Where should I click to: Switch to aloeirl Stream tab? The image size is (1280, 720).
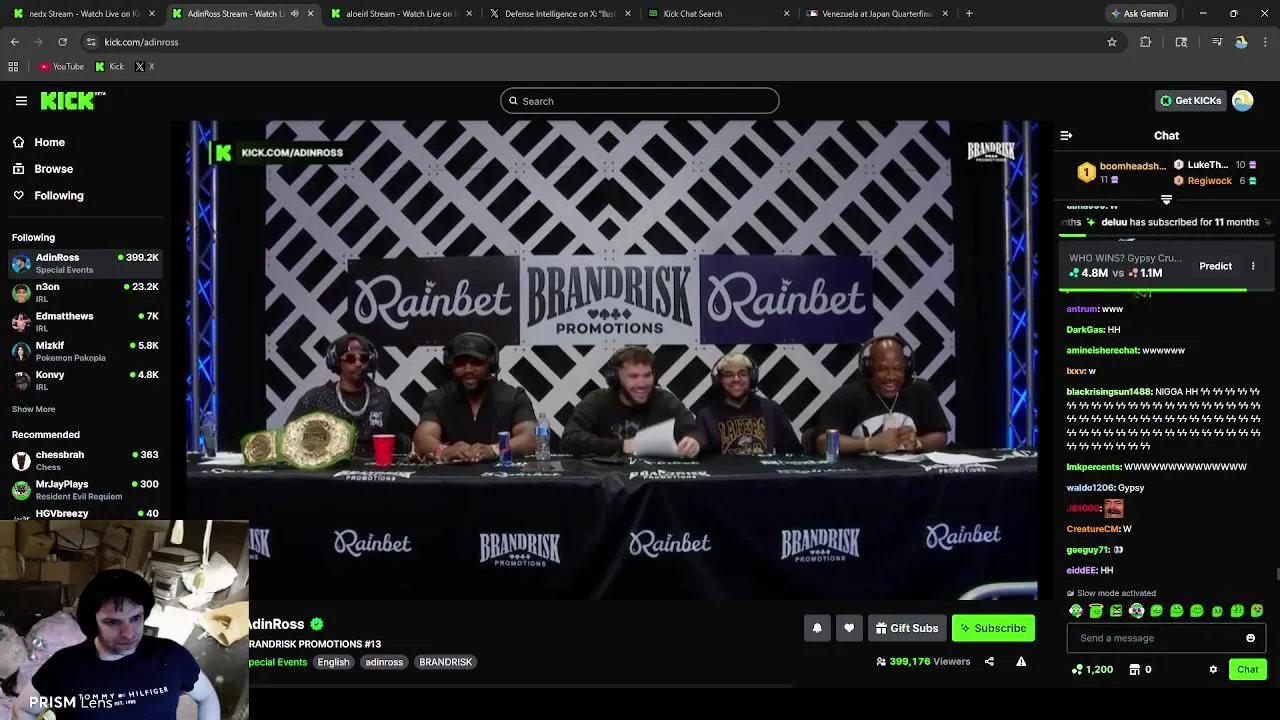400,14
